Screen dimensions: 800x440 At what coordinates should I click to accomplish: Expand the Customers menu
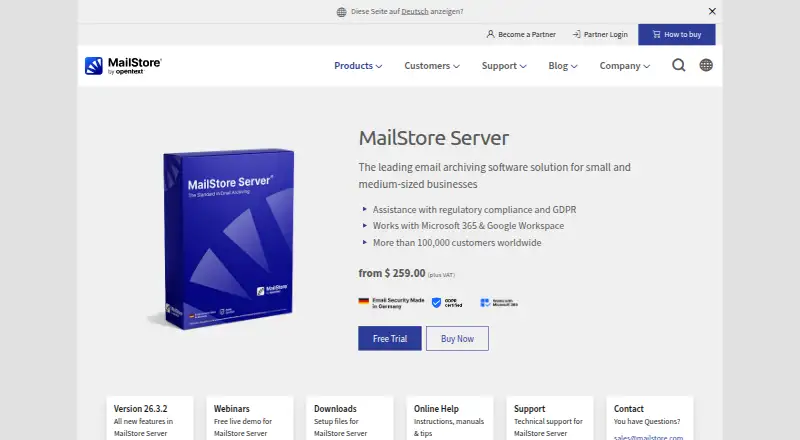point(432,66)
